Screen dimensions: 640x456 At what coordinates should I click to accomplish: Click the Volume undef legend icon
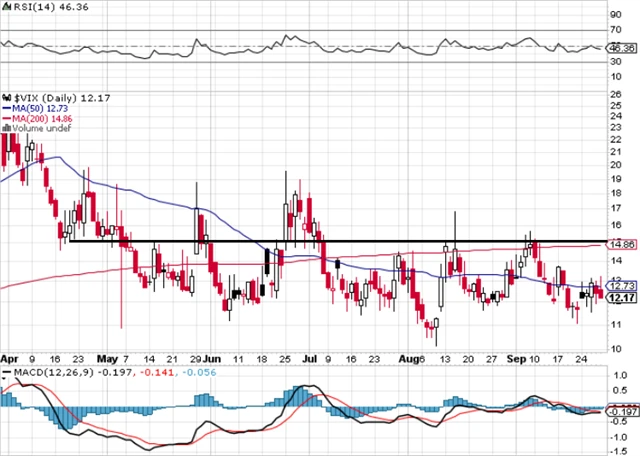click(x=4, y=128)
